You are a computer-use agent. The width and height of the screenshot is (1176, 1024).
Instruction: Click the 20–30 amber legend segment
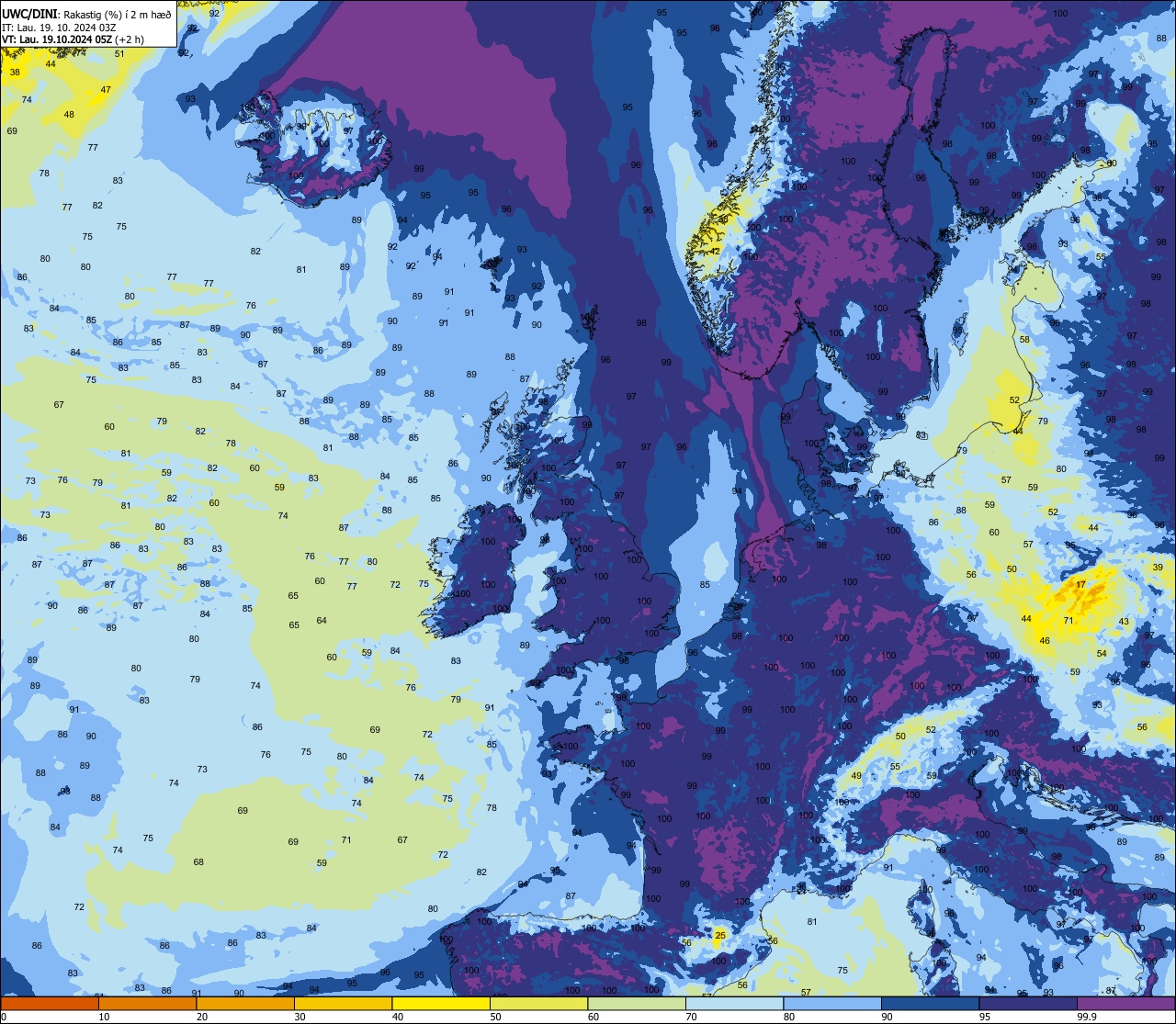(245, 1003)
